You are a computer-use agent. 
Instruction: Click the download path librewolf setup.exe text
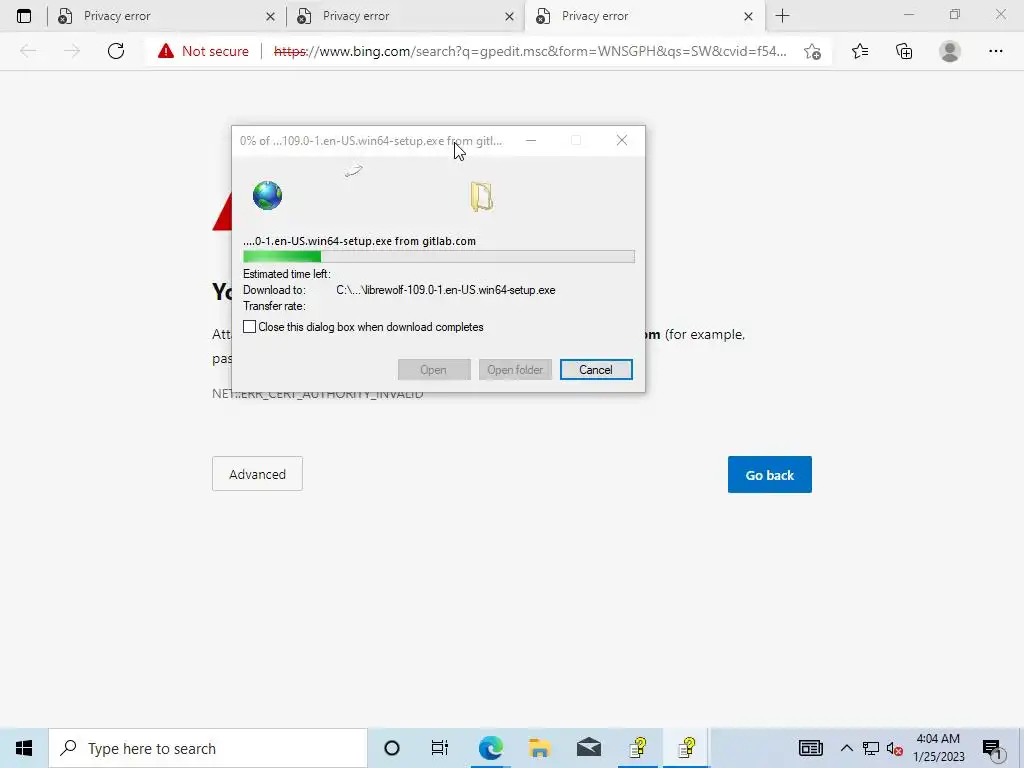click(x=445, y=290)
